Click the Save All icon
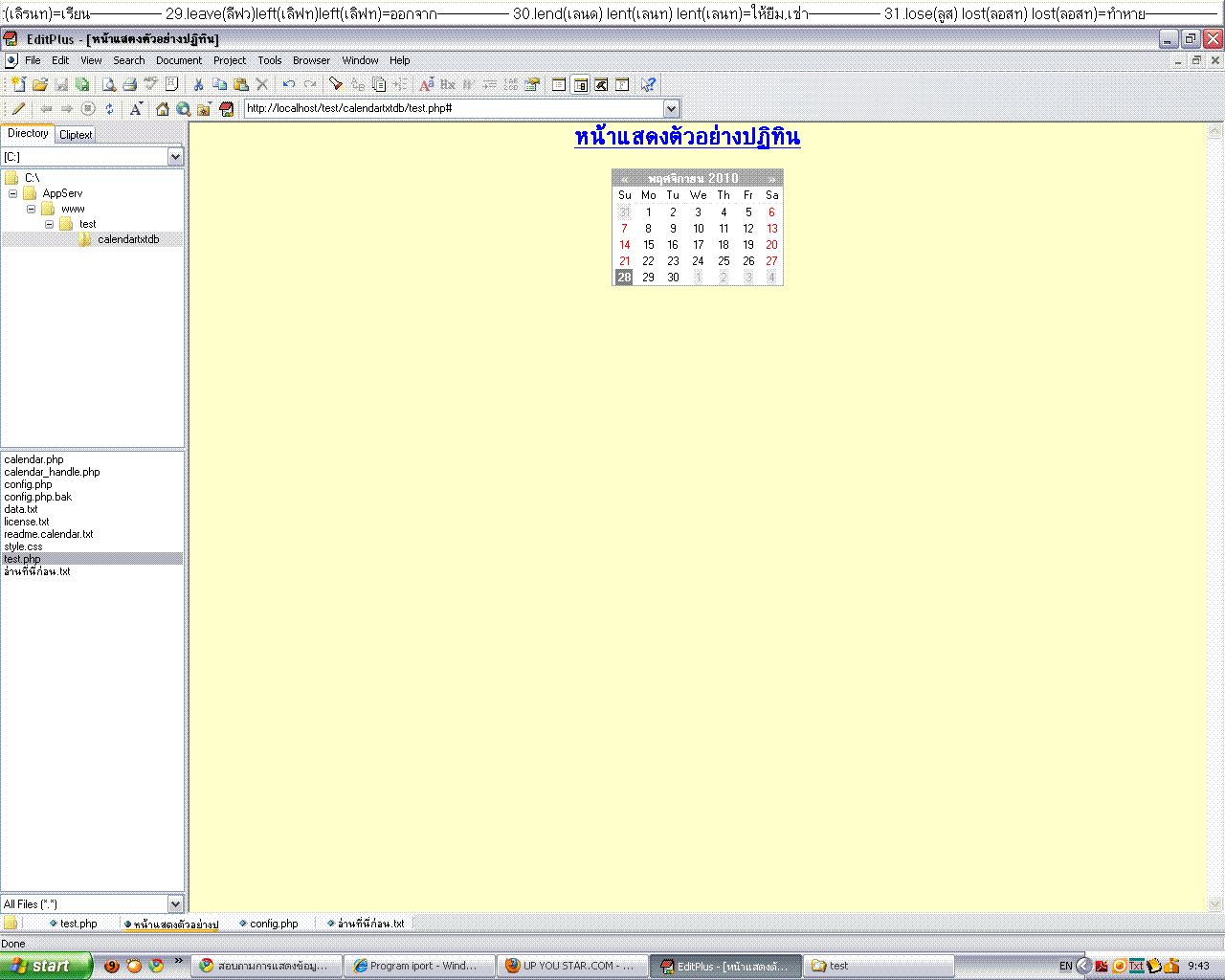This screenshot has width=1225, height=980. (x=82, y=84)
